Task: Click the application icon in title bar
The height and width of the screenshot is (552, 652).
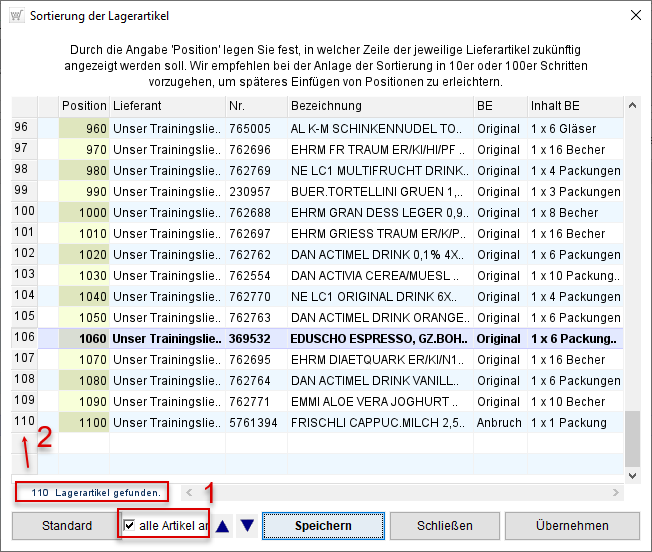Action: click(16, 16)
